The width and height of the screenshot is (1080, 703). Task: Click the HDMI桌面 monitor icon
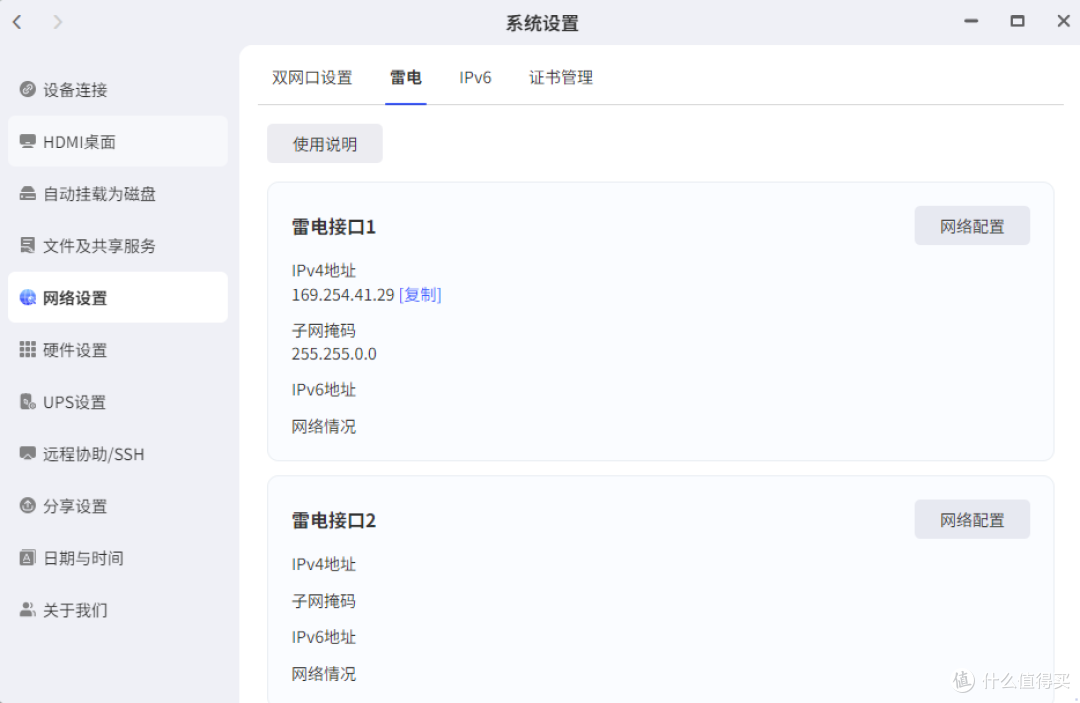click(28, 141)
